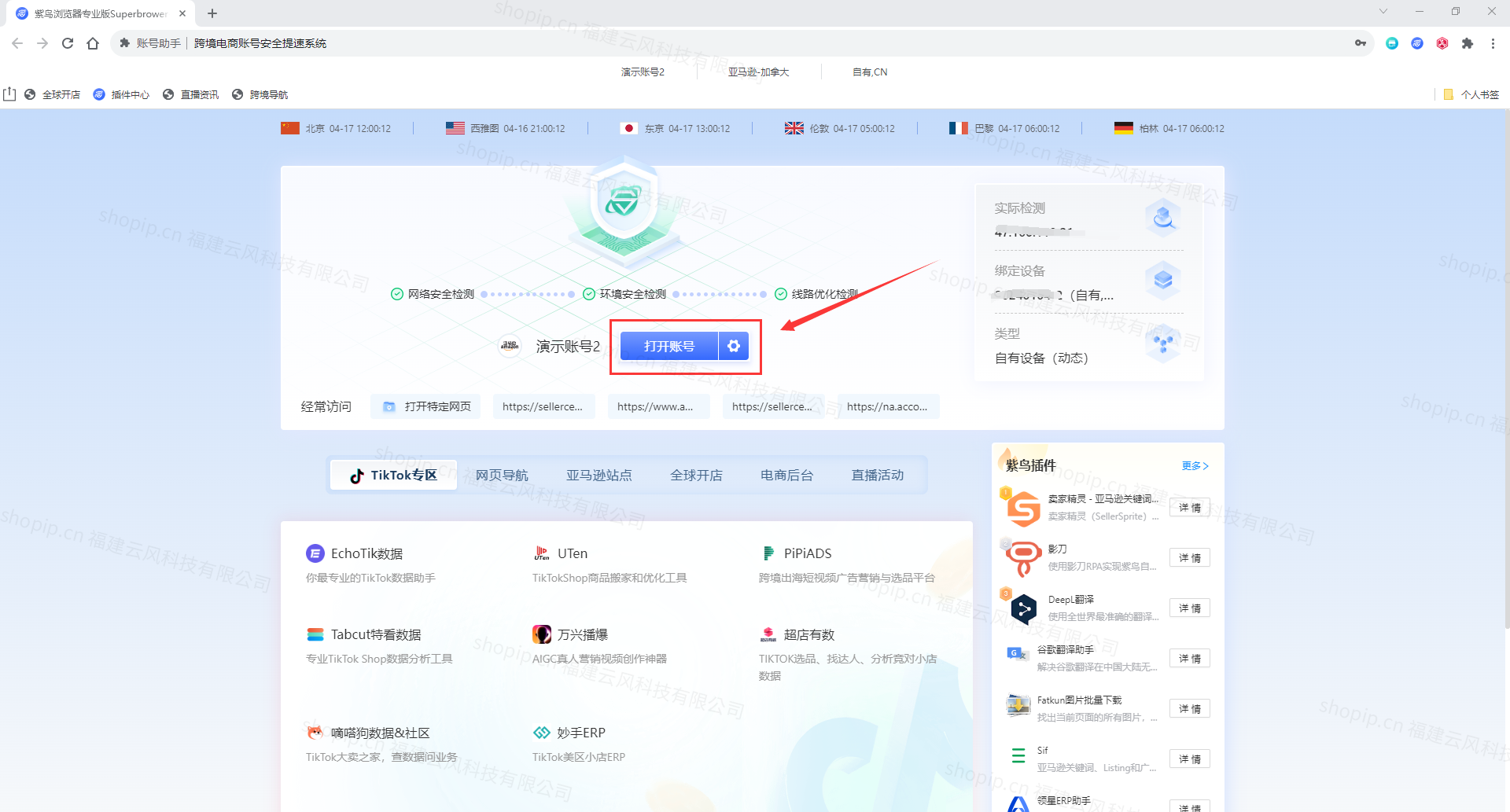Viewport: 1510px width, 812px height.
Task: Click the 亚马逊-加拿大 header item
Action: 758,72
